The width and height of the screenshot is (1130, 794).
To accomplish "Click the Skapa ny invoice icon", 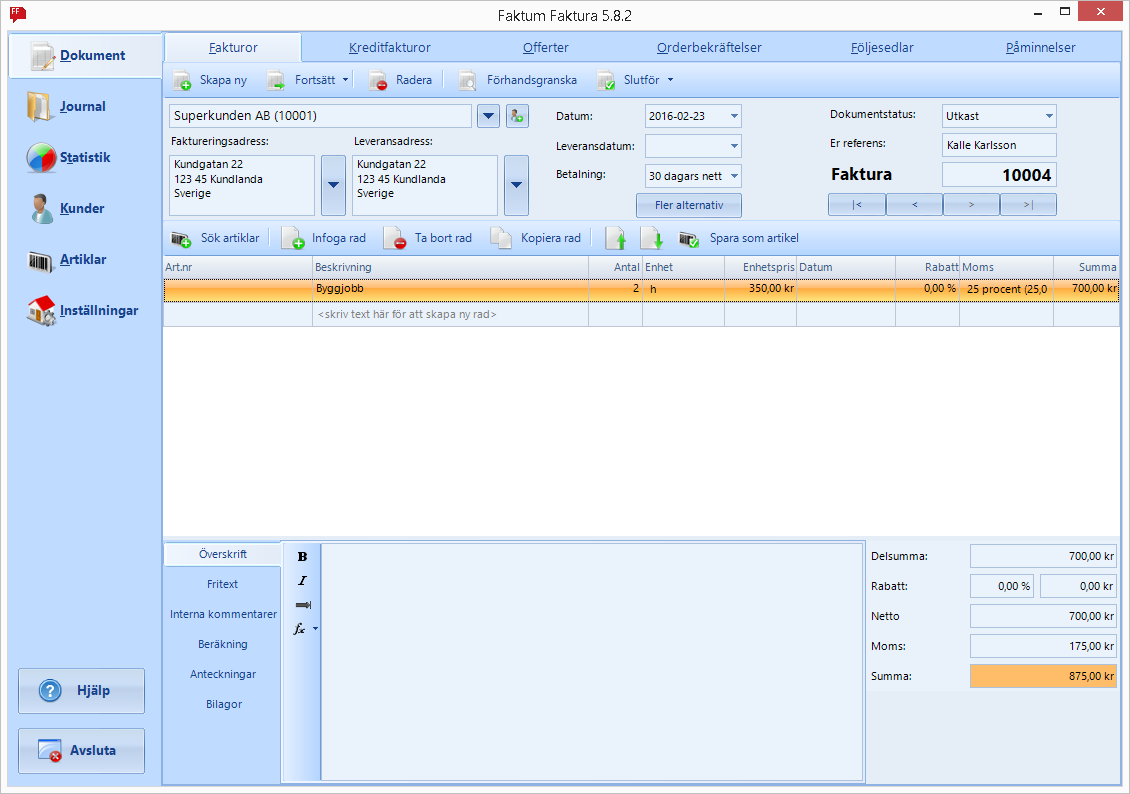I will 182,81.
